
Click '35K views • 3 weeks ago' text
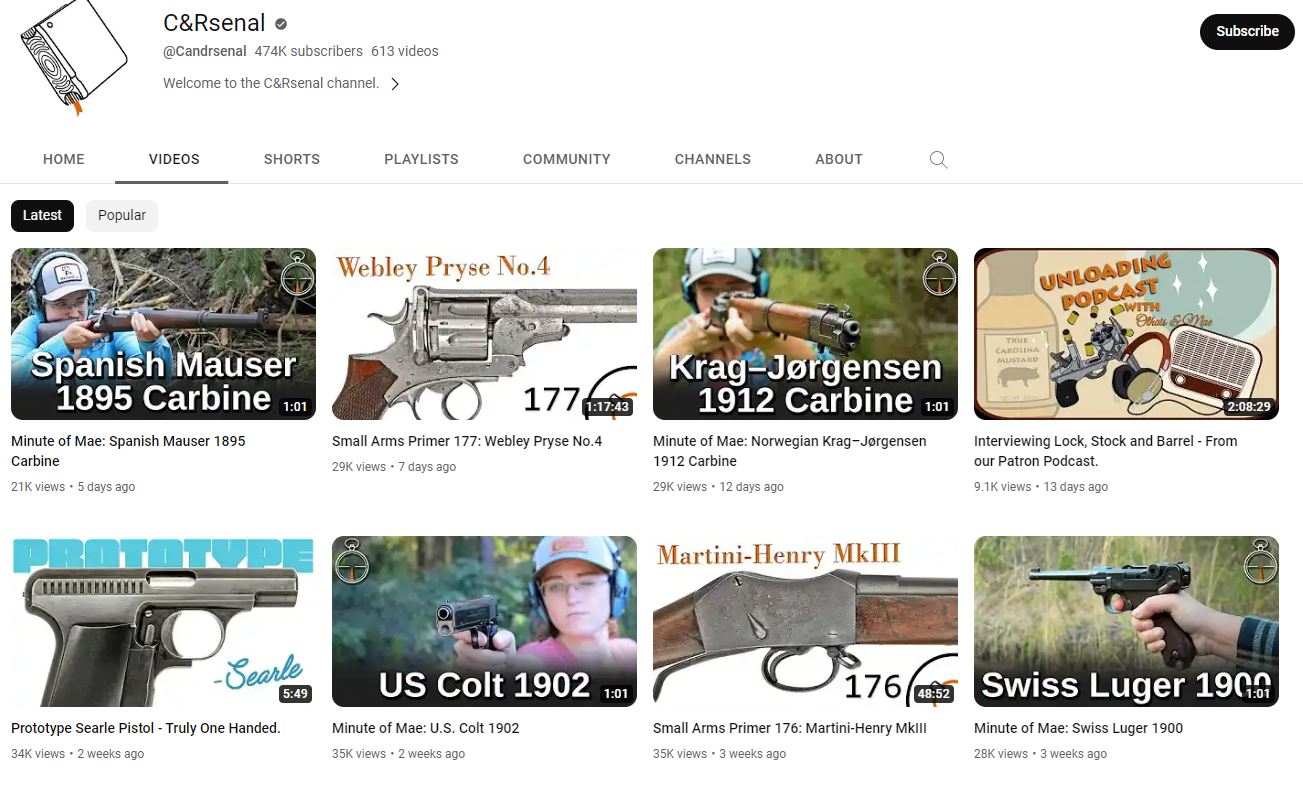[719, 754]
